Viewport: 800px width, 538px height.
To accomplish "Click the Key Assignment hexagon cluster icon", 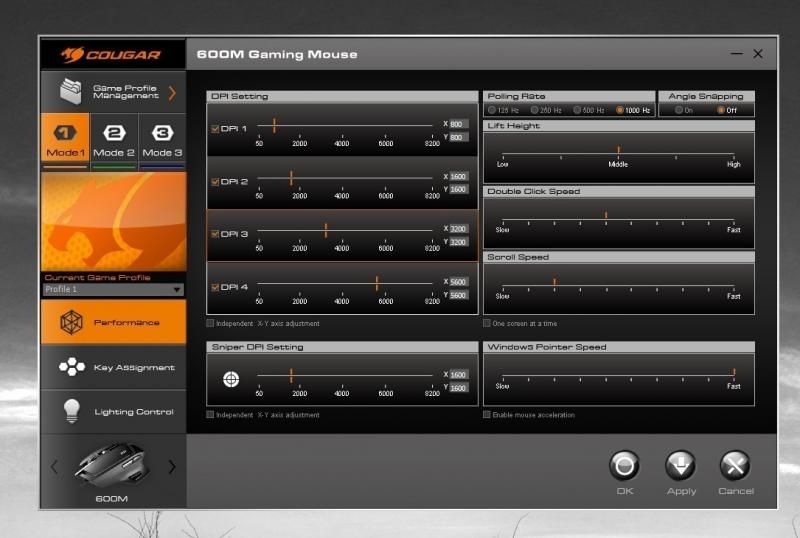I will (x=72, y=366).
